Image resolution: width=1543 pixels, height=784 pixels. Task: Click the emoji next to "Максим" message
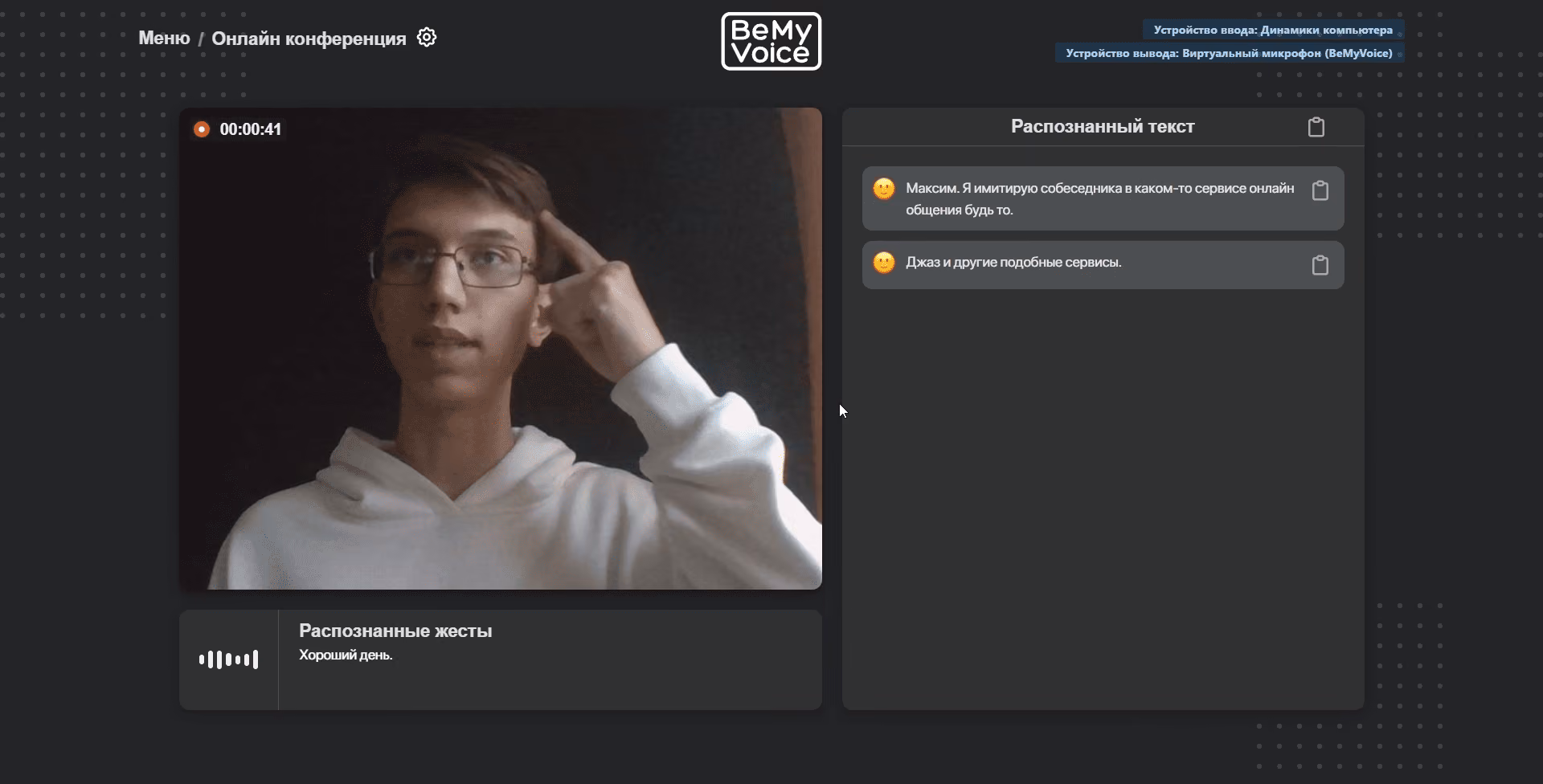pos(884,189)
